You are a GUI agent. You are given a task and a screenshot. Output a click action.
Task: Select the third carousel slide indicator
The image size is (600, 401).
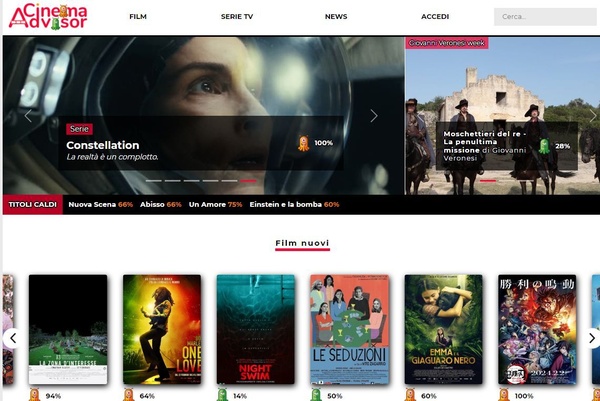pos(191,181)
